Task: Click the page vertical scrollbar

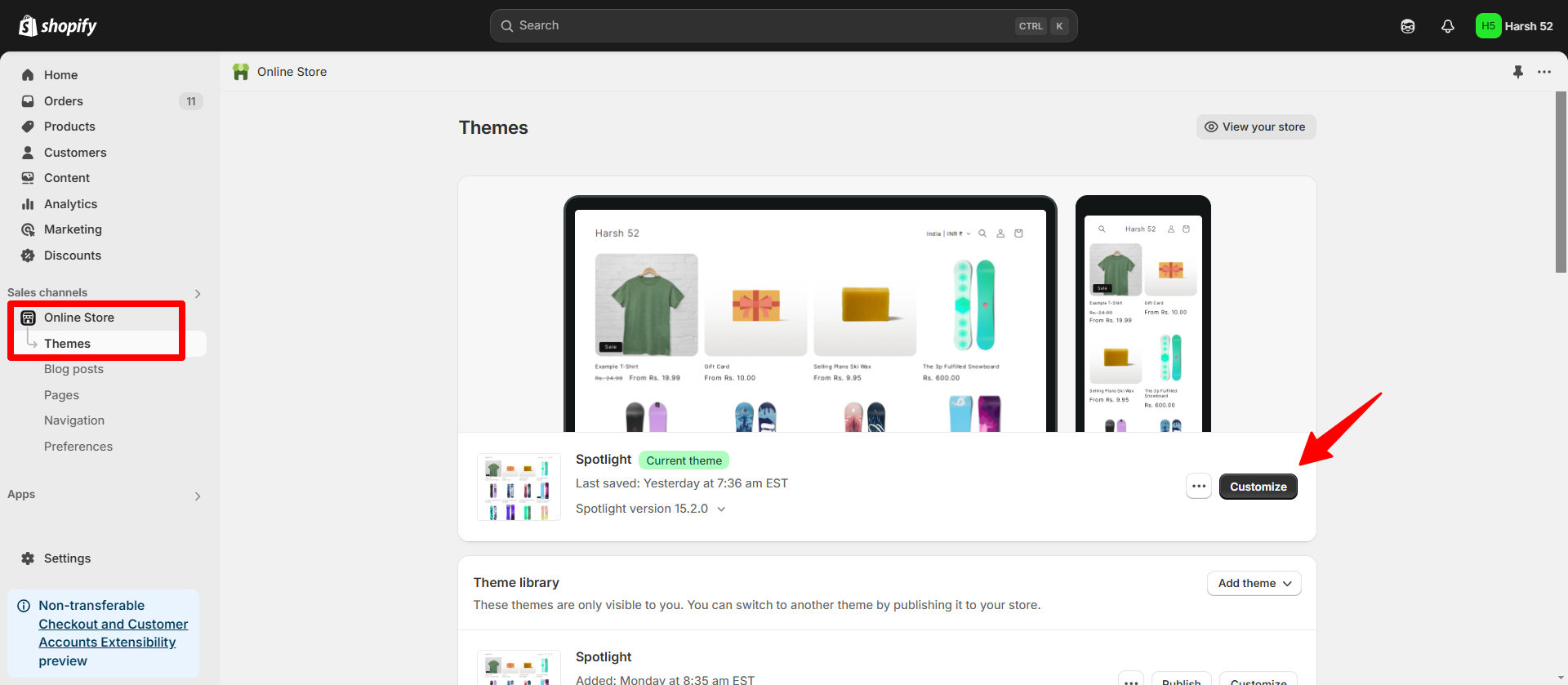Action: [1561, 182]
